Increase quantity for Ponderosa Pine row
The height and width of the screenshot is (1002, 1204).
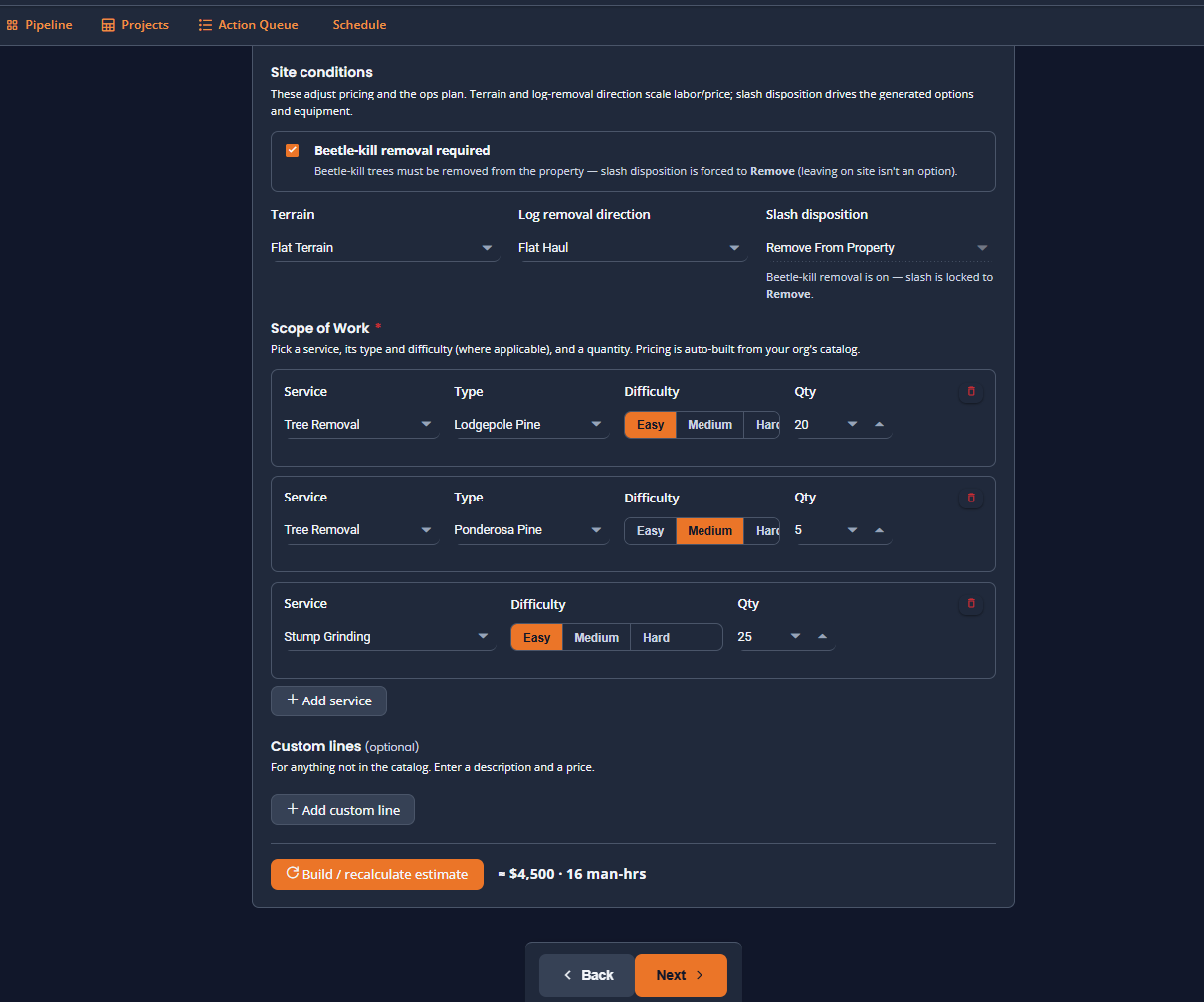pyautogui.click(x=879, y=531)
